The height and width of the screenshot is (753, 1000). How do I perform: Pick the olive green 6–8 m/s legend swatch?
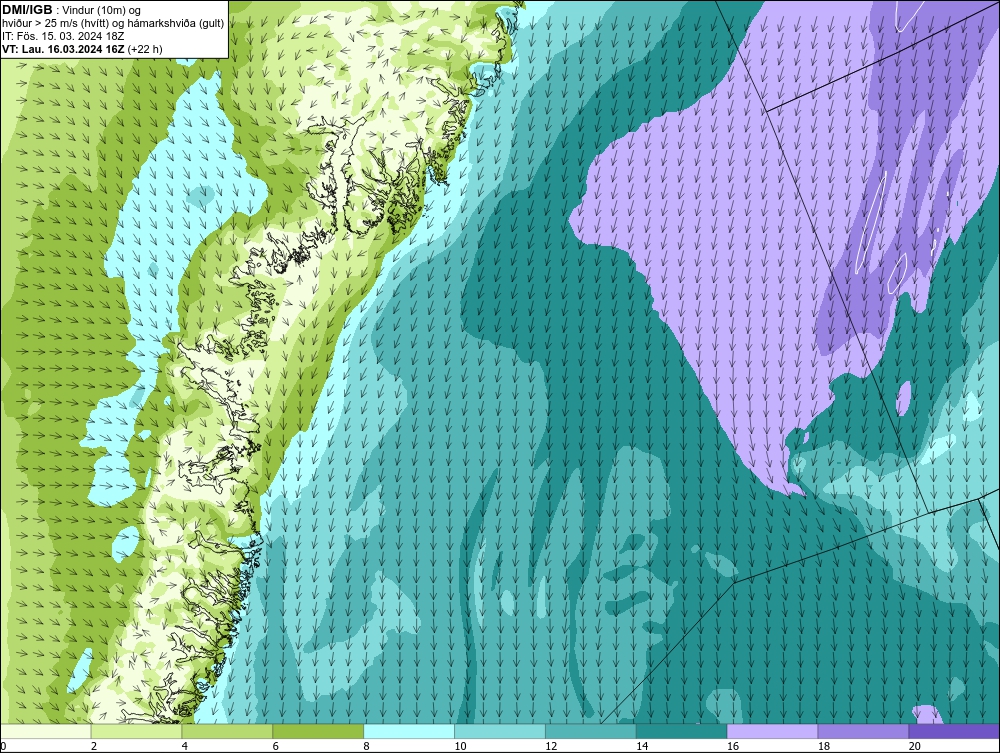click(318, 731)
